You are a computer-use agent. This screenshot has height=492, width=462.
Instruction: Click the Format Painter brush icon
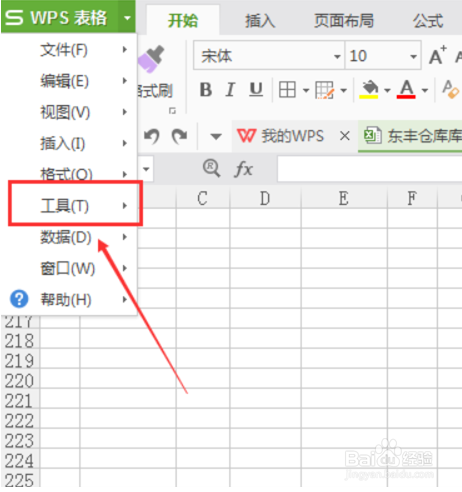[x=152, y=59]
